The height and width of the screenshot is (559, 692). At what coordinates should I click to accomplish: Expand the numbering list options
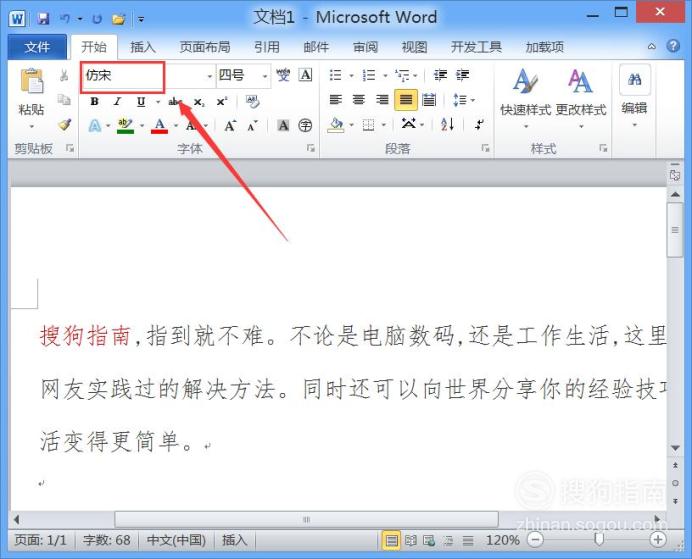tap(385, 75)
